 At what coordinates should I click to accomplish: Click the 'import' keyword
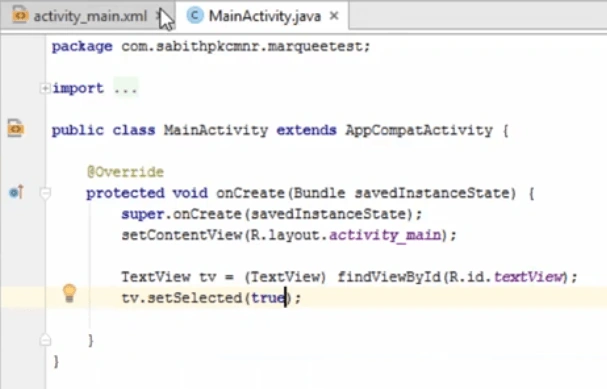78,89
